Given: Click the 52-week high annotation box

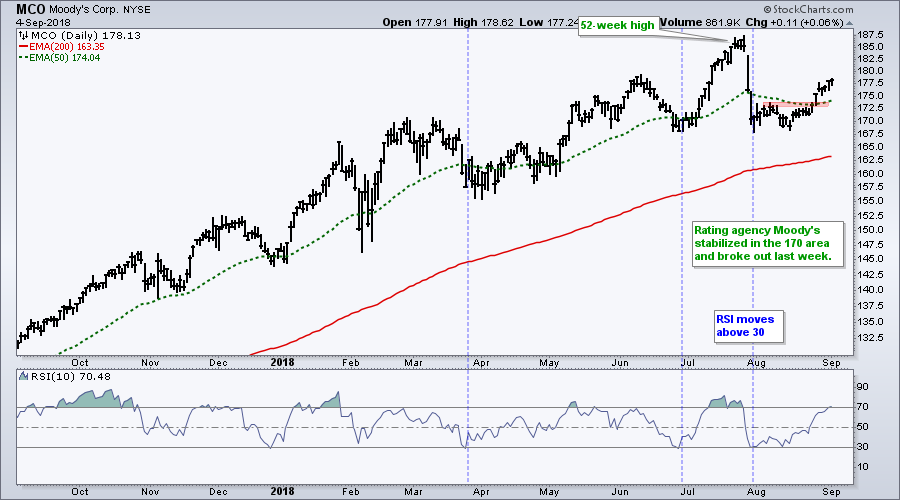Looking at the screenshot, I should (617, 25).
